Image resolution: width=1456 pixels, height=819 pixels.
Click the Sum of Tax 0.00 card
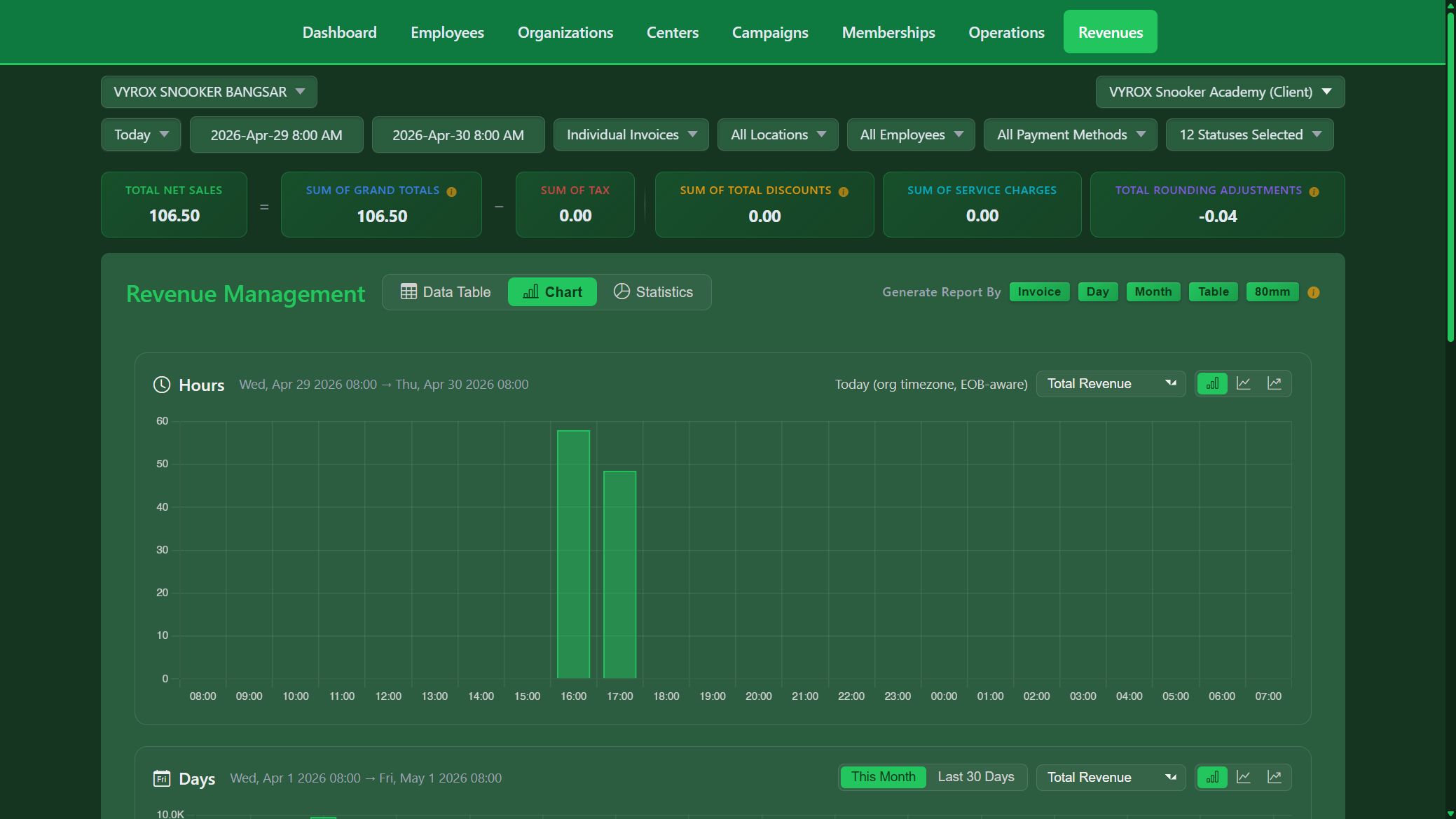click(x=575, y=205)
